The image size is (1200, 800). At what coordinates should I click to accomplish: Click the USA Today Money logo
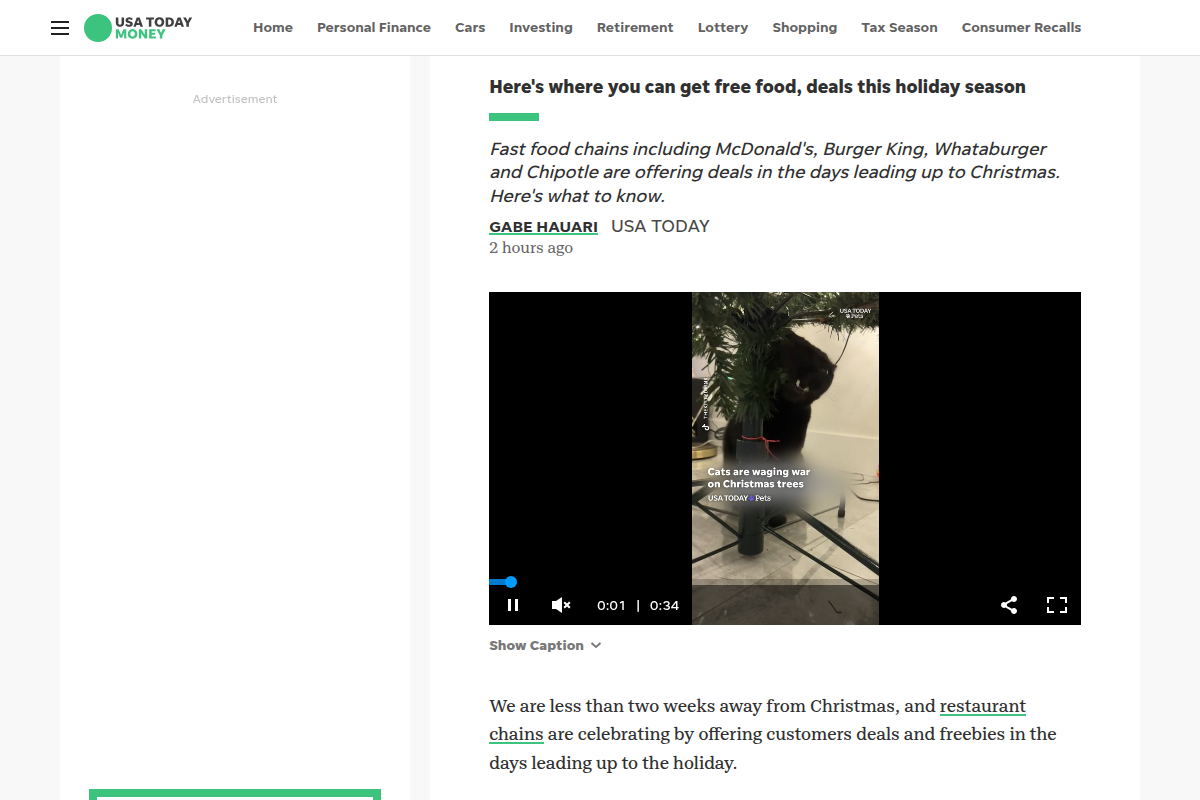pyautogui.click(x=138, y=28)
